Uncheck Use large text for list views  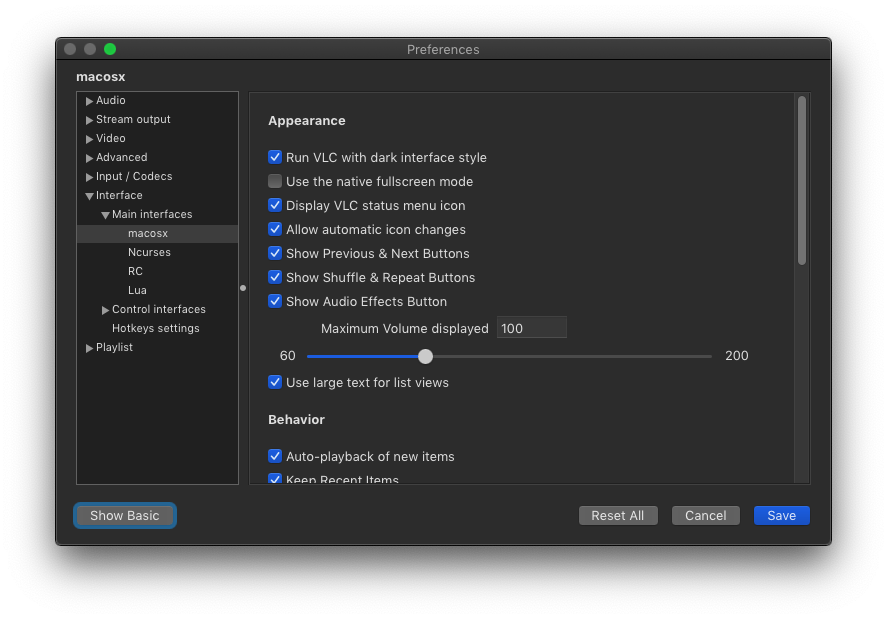275,382
